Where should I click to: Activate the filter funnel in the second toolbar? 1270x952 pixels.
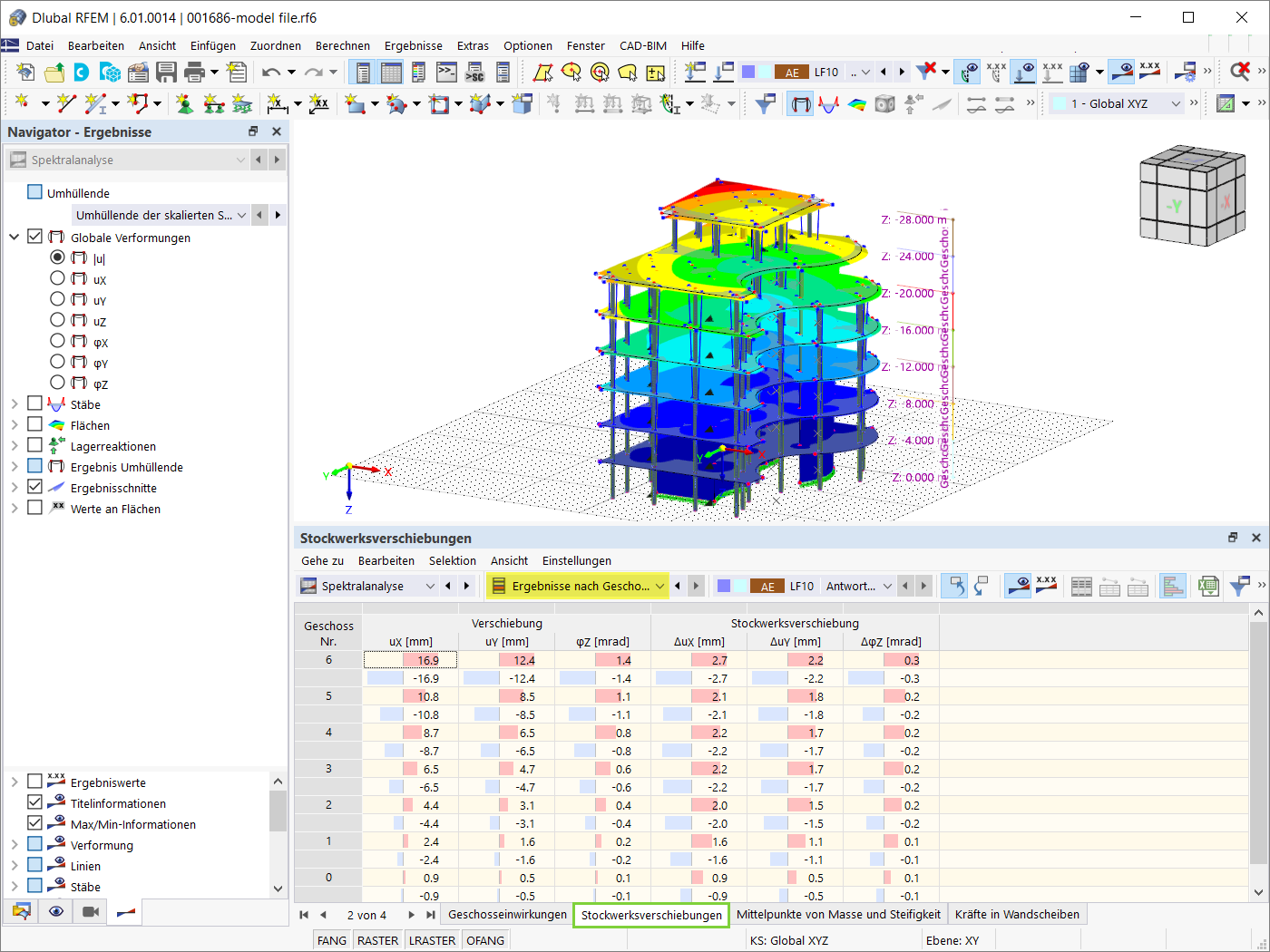pos(766,104)
